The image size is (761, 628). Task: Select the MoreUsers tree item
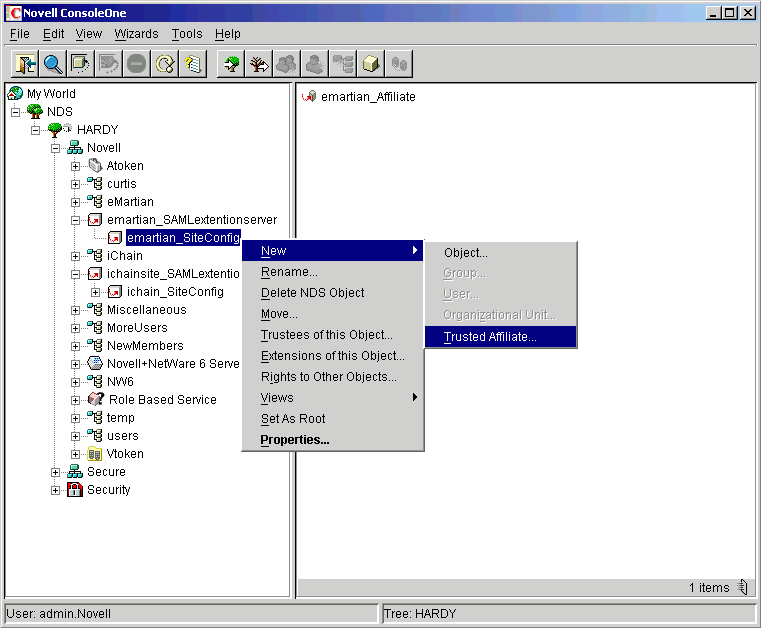[x=137, y=328]
